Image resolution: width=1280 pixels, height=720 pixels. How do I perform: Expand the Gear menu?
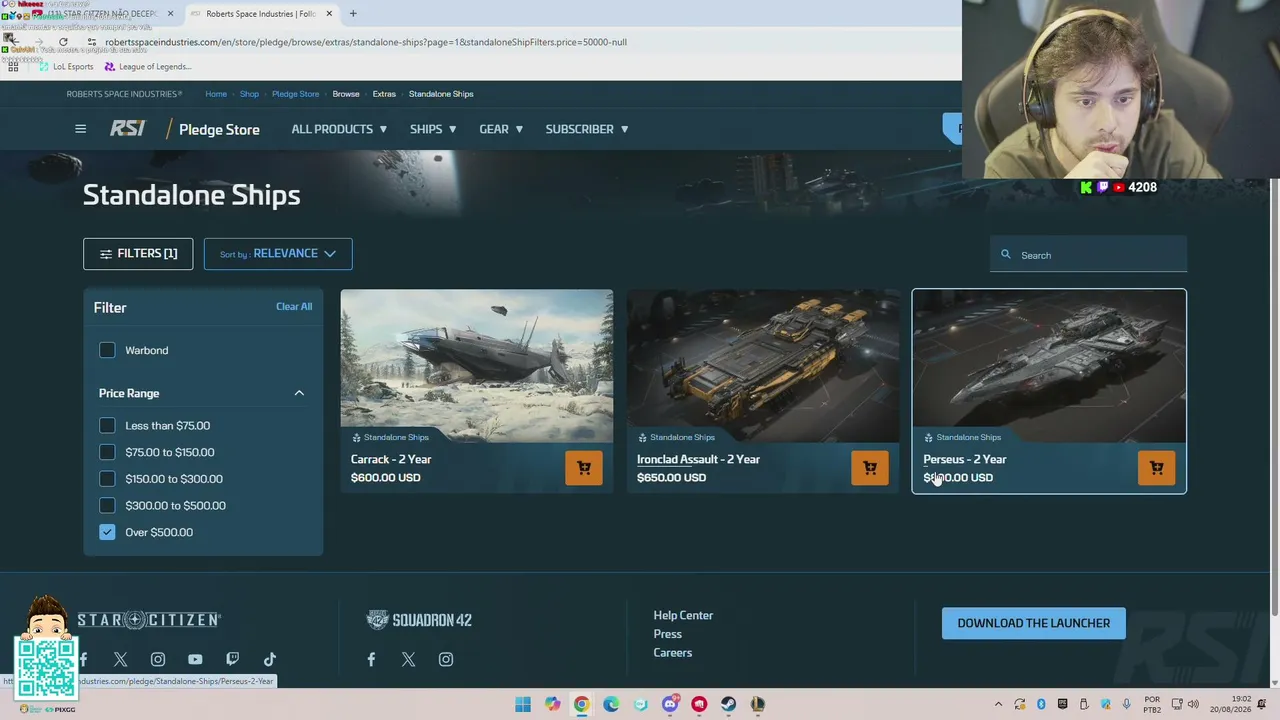pyautogui.click(x=501, y=129)
